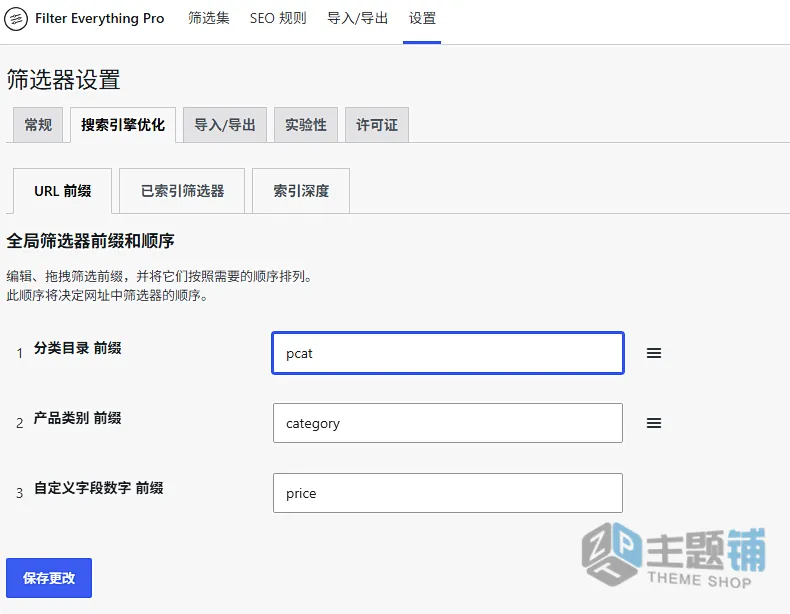This screenshot has width=790, height=614.
Task: Click the 筛选器设置 page title
Action: pos(63,80)
